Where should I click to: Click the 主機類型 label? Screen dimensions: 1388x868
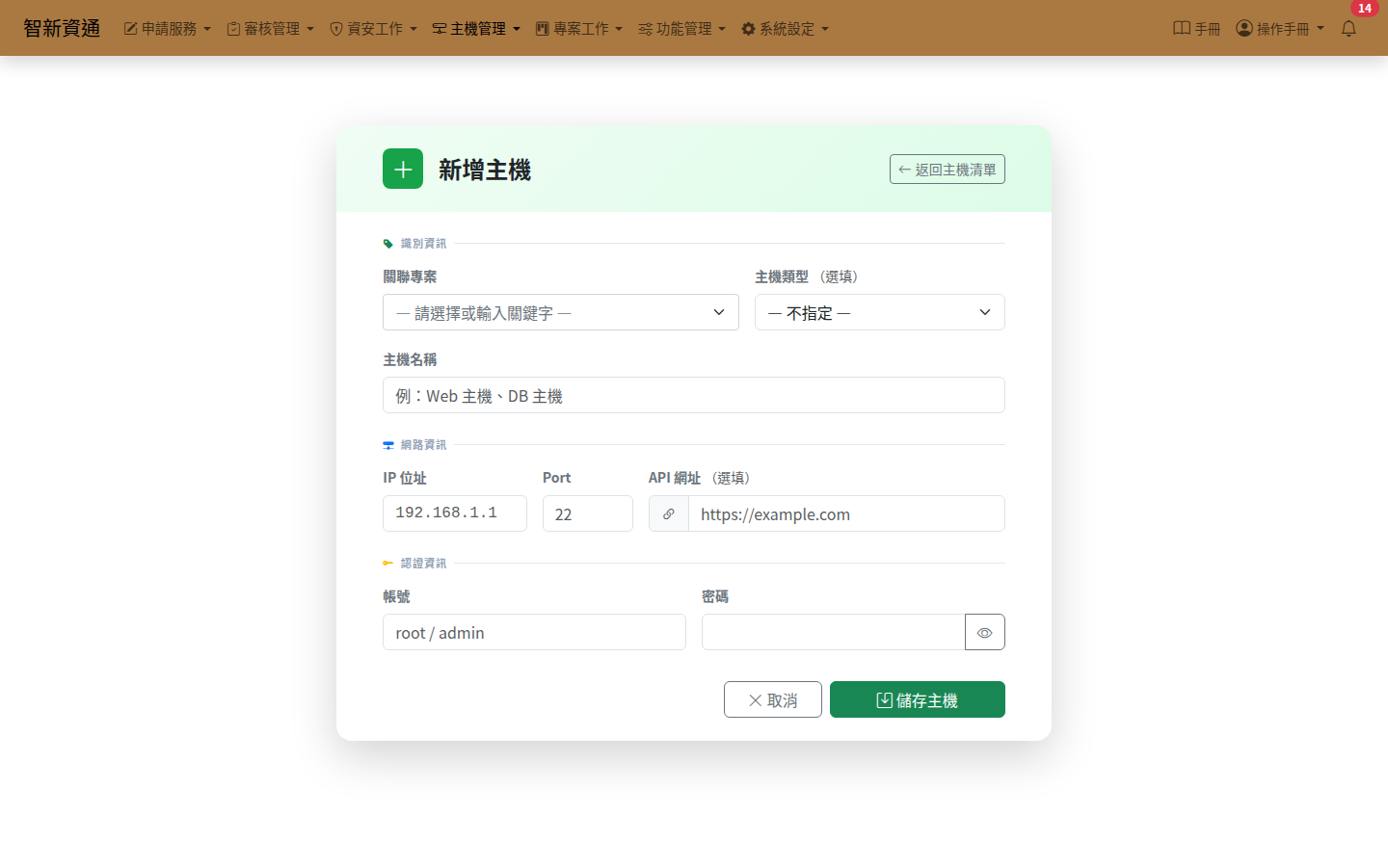click(782, 276)
